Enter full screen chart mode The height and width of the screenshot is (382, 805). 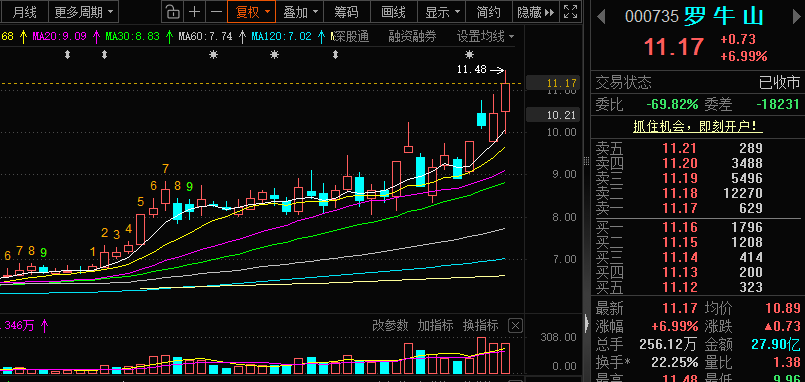coord(570,12)
